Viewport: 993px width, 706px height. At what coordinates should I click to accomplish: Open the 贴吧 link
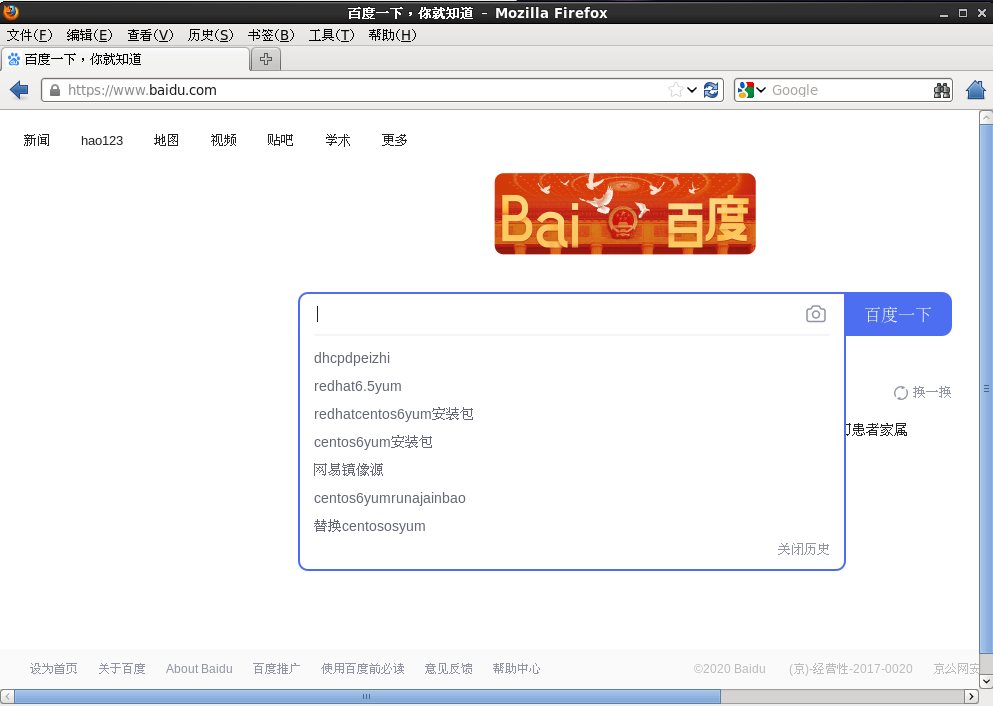pyautogui.click(x=281, y=140)
